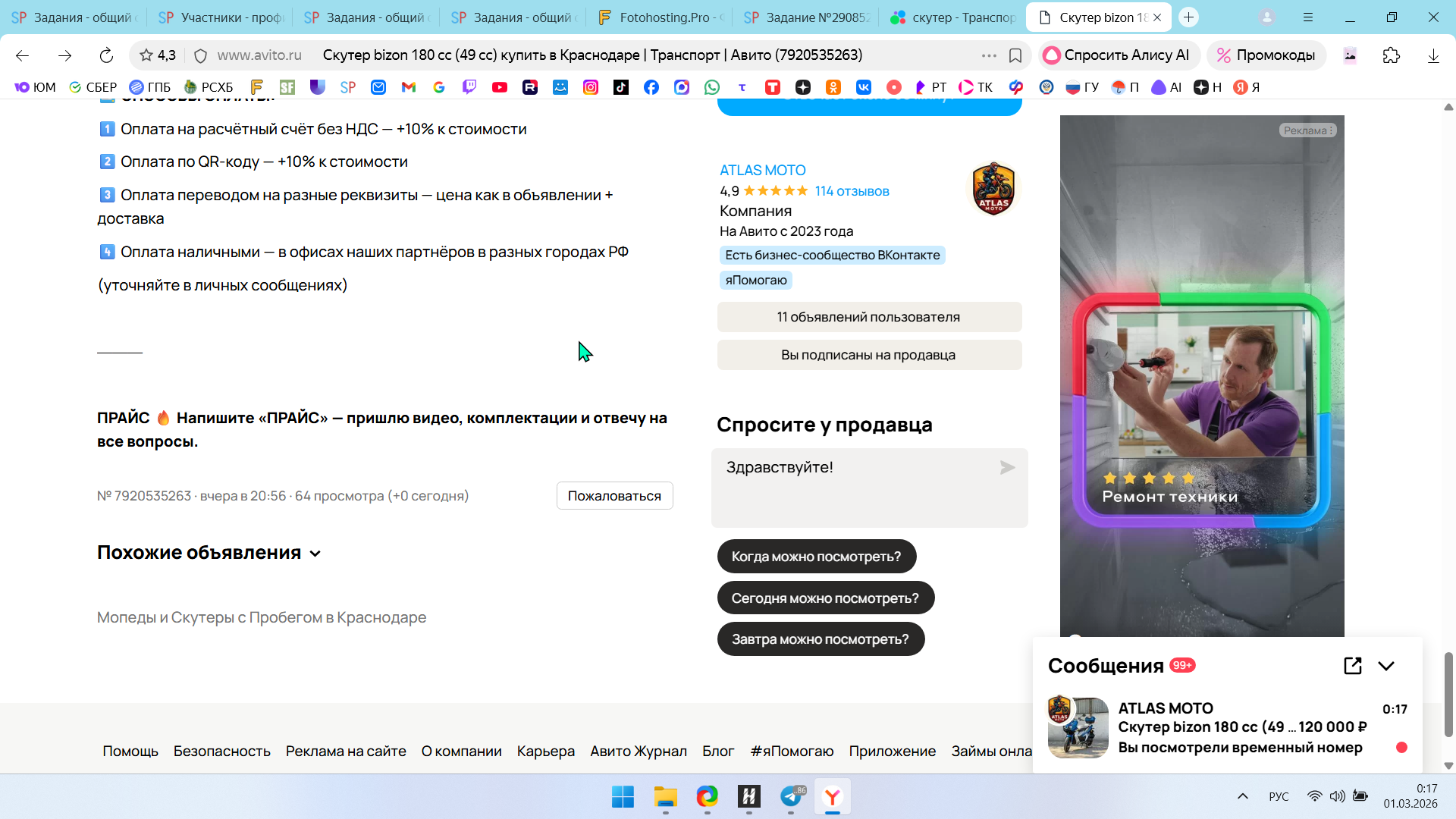
Task: Reload the current page
Action: click(106, 55)
